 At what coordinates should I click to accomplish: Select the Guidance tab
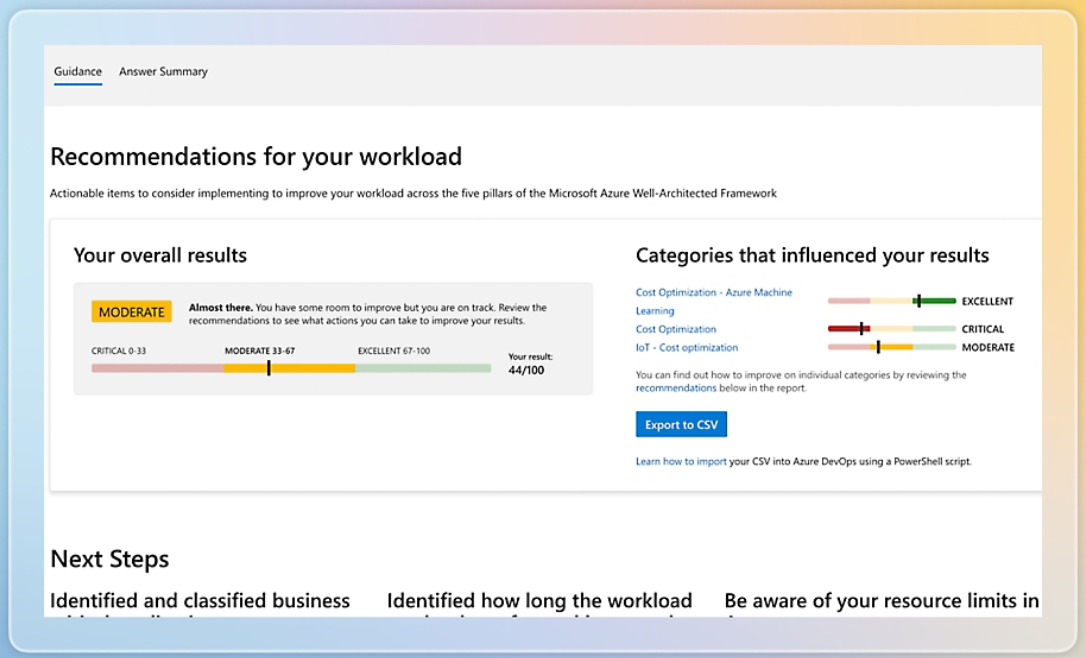(78, 71)
